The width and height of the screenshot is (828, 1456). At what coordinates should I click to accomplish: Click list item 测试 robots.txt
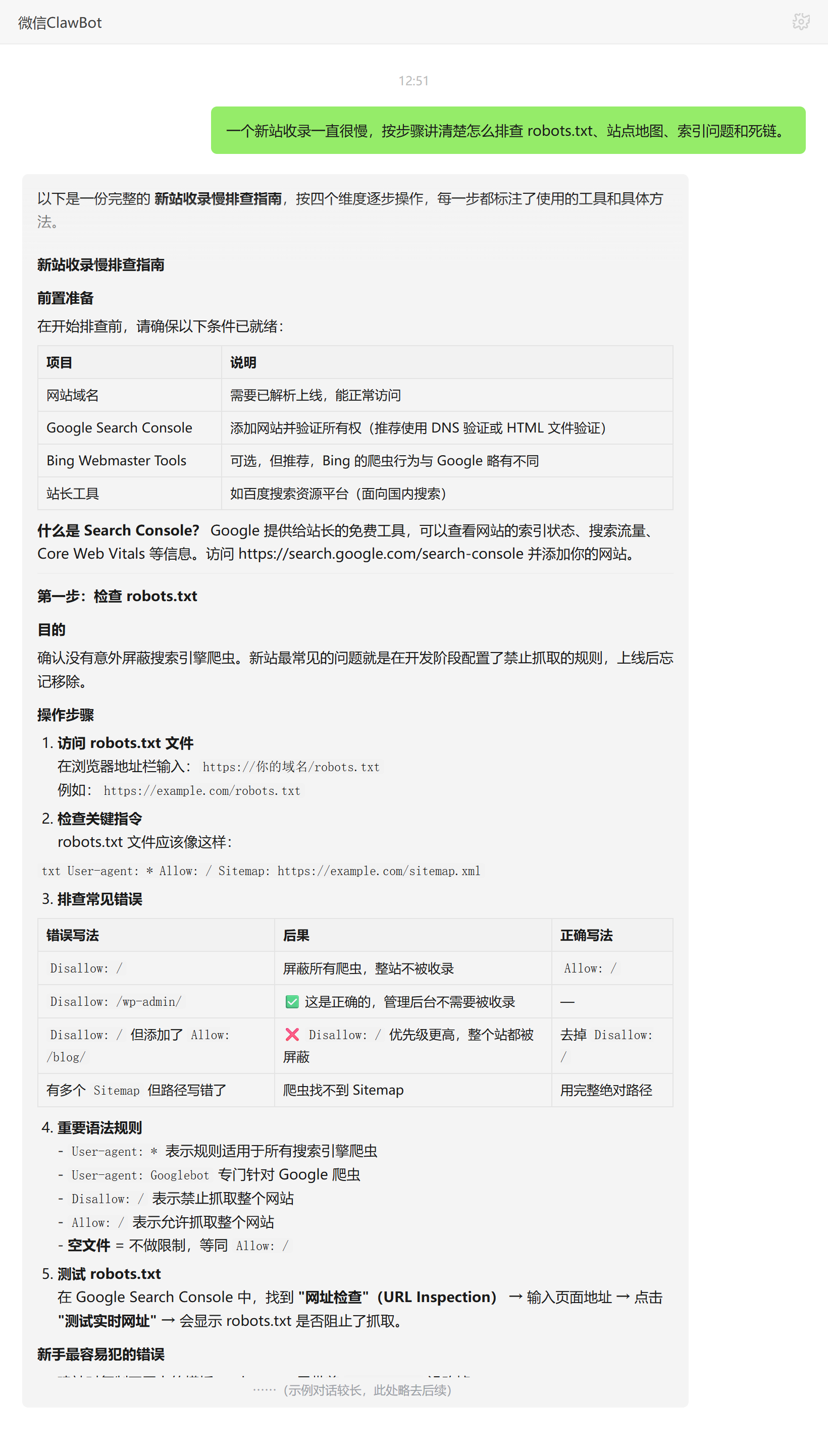pyautogui.click(x=109, y=1274)
